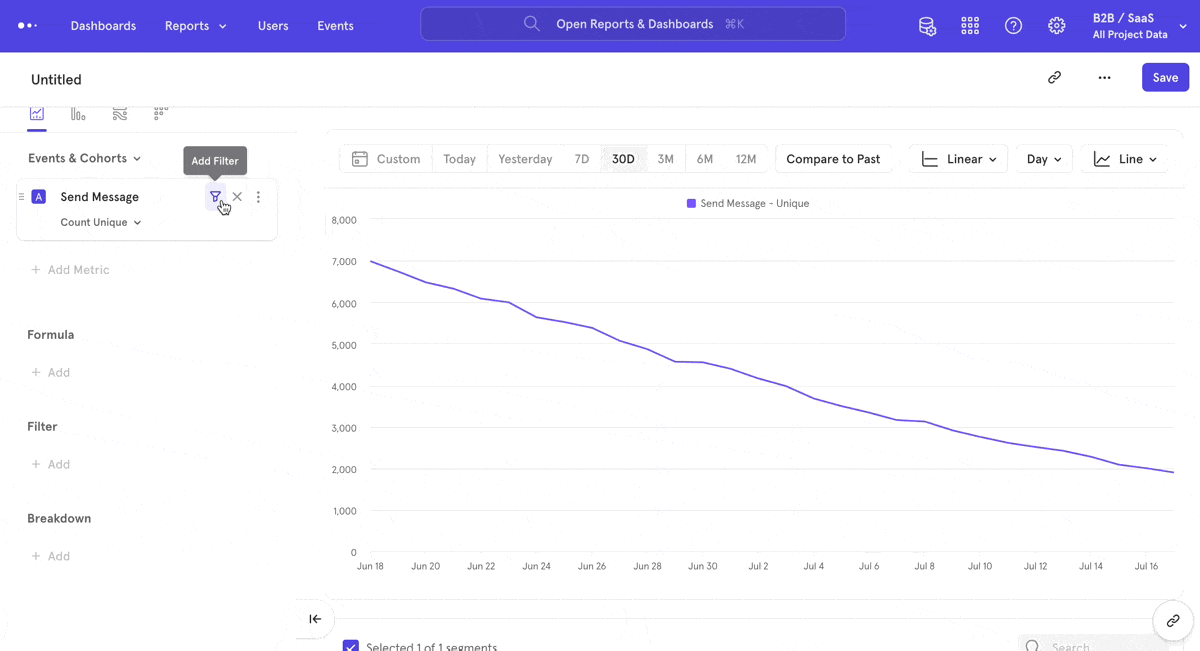Viewport: 1200px width, 651px height.
Task: Remove the Send Message metric with X
Action: coord(237,197)
